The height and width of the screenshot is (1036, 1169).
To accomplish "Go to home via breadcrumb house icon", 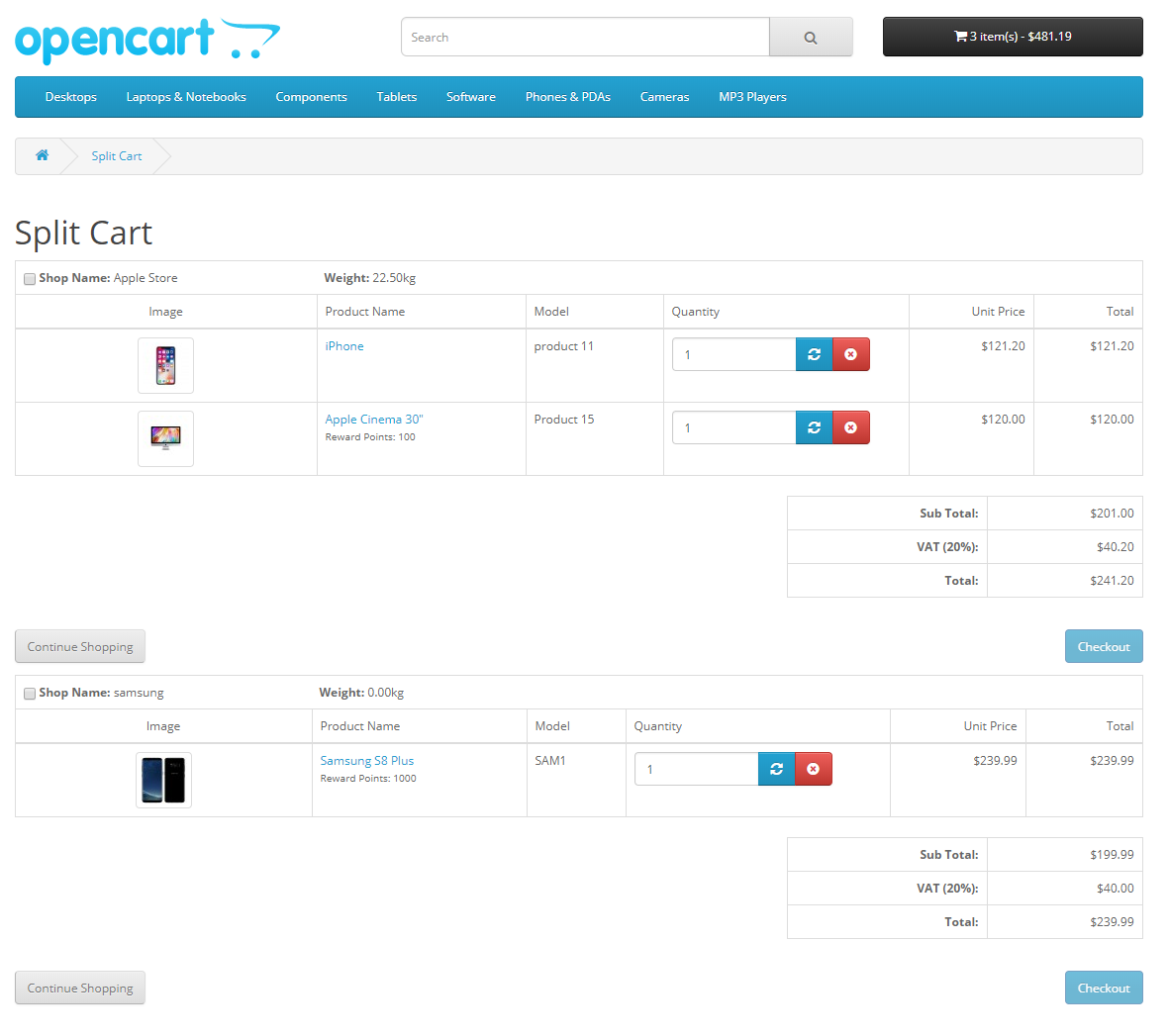I will pos(43,155).
